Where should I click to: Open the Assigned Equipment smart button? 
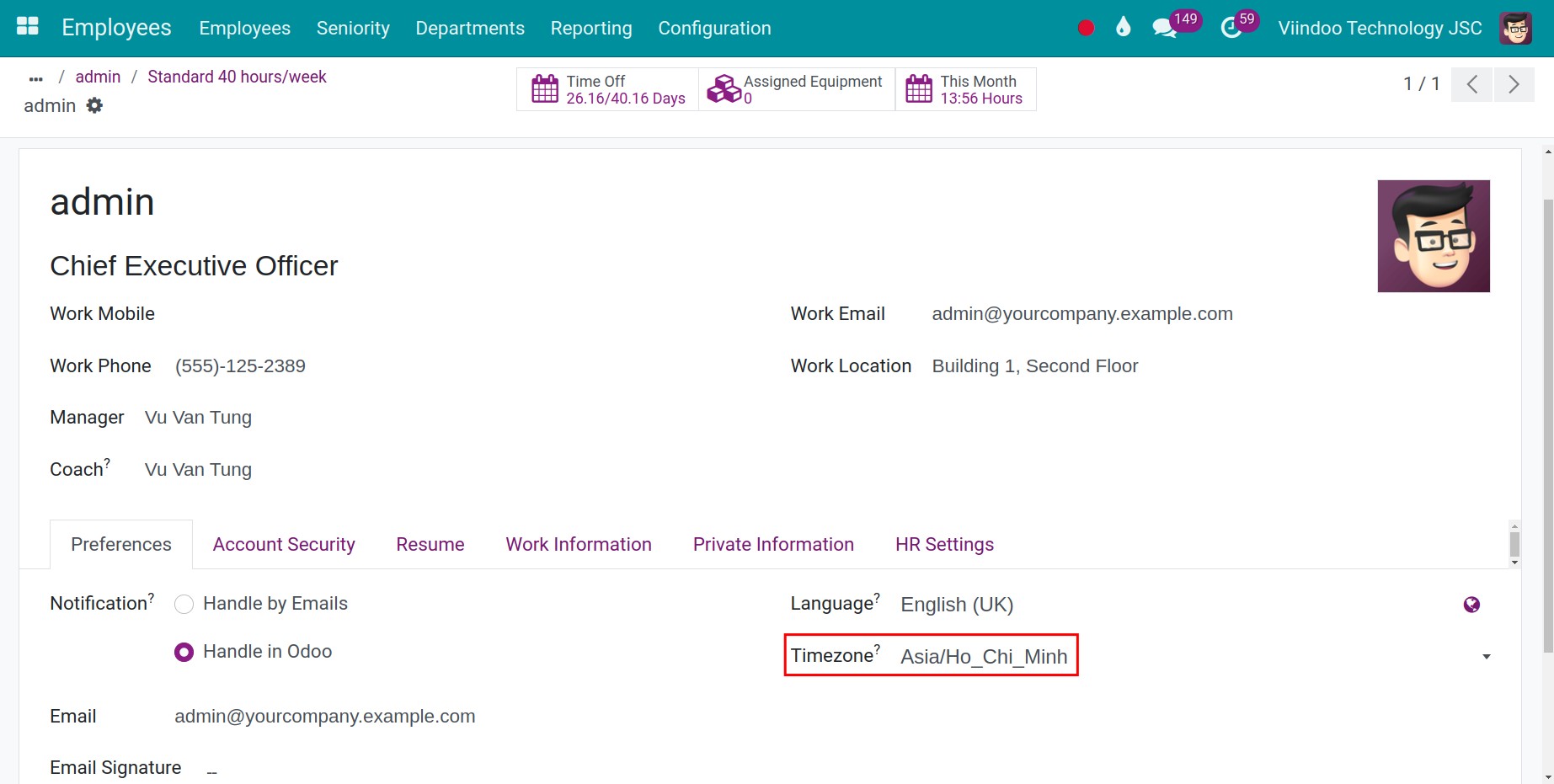tap(797, 89)
